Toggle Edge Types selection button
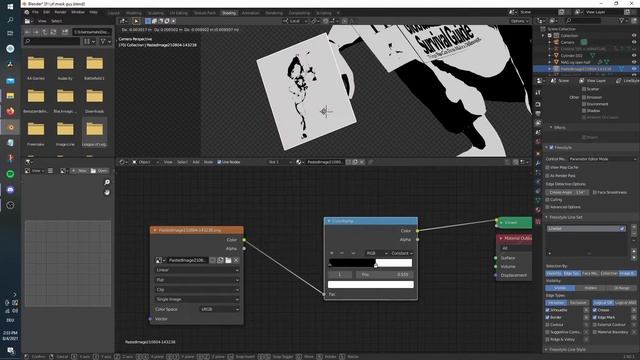This screenshot has height=360, width=640. 572,273
